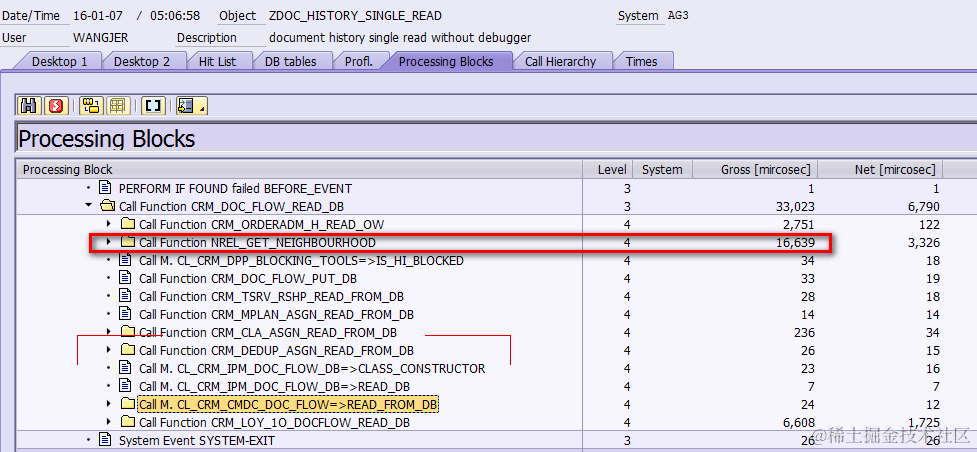Screen dimensions: 977x452
Task: Click document icon of CRM_MPLAN_ASGN_READ_FROM_DB
Action: click(125, 314)
